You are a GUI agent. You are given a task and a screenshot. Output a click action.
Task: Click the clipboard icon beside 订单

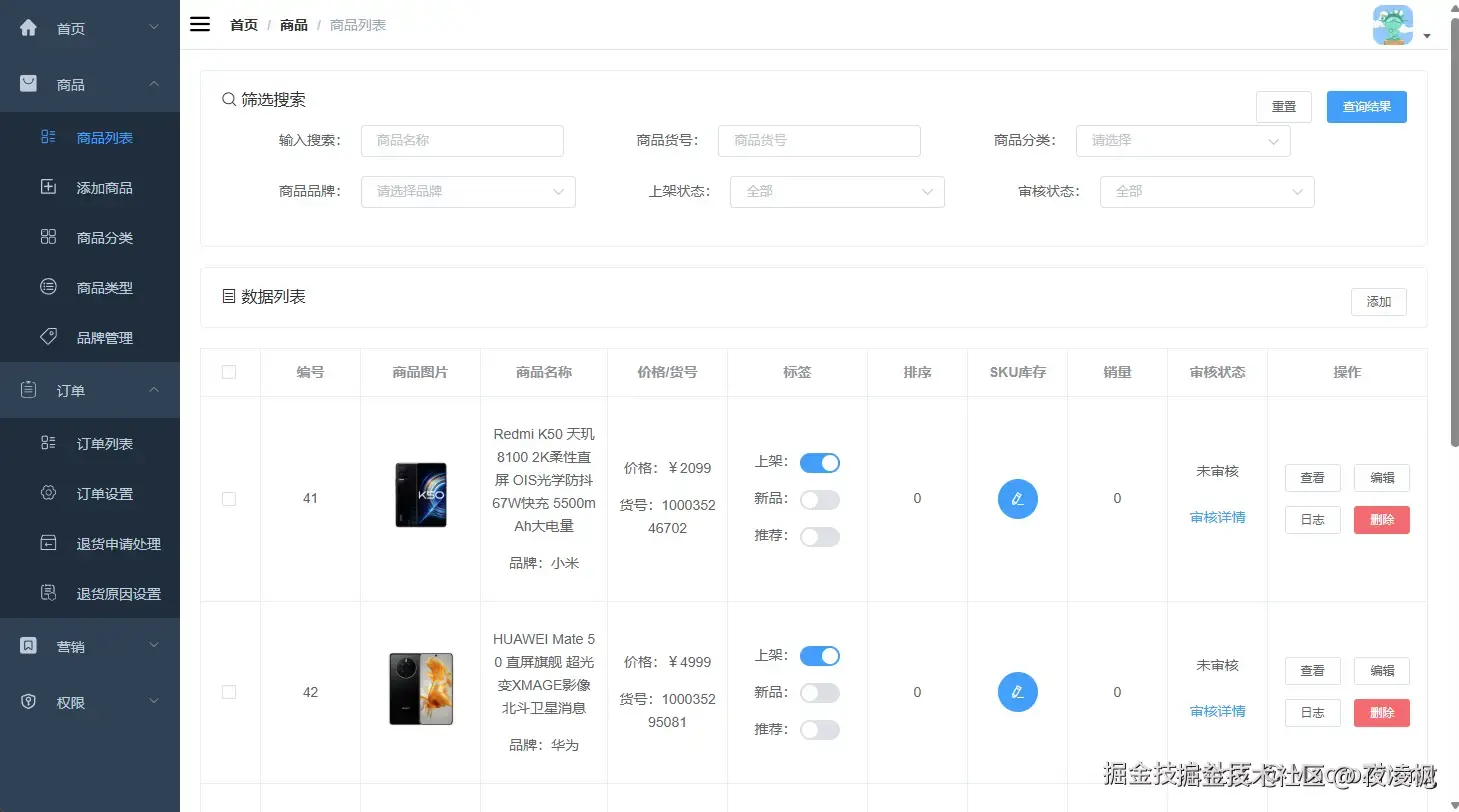tap(29, 390)
